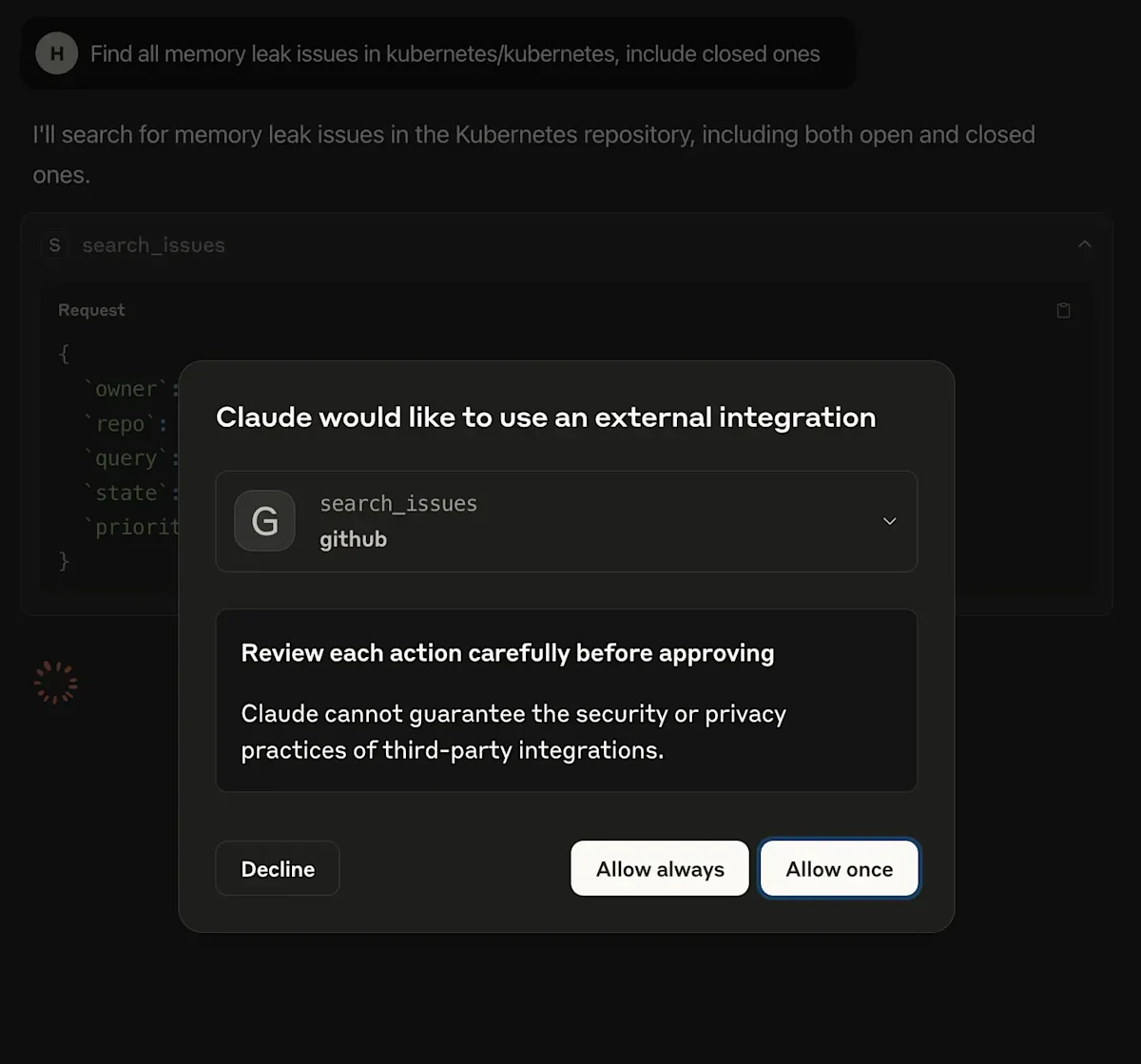
Task: Choose Allow always for this integration
Action: [x=660, y=868]
